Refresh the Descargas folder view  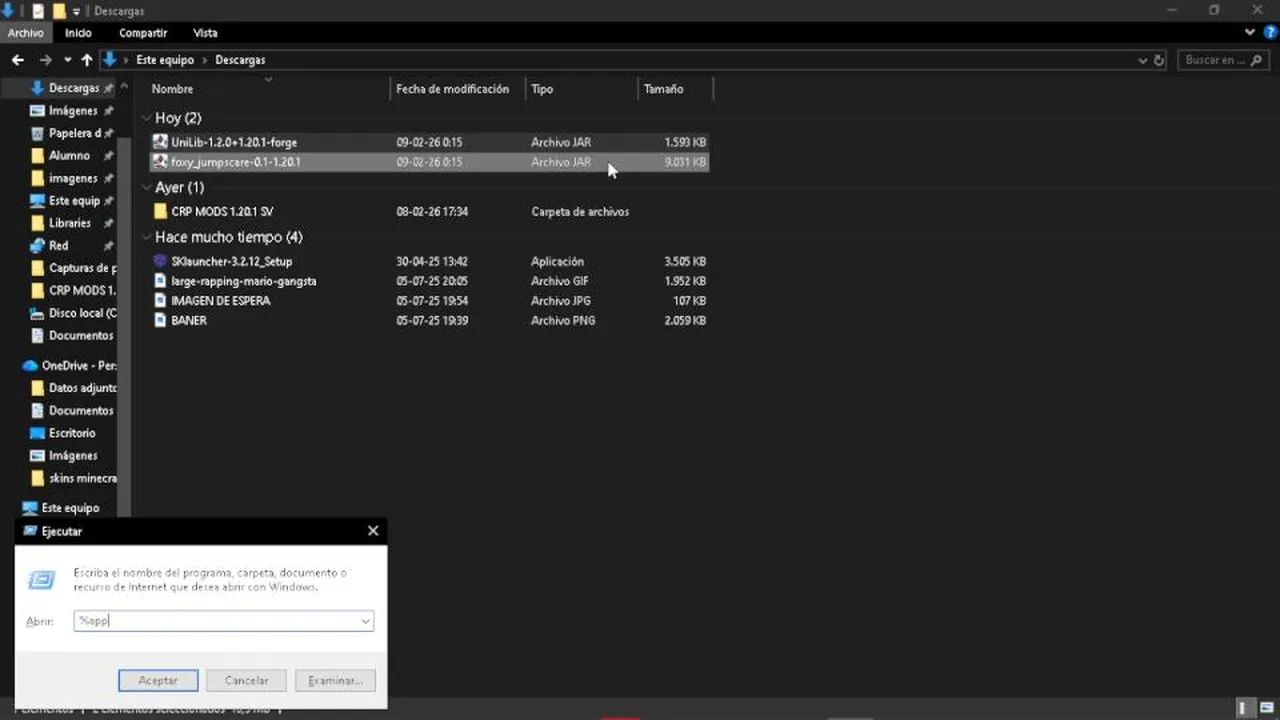pos(1159,60)
